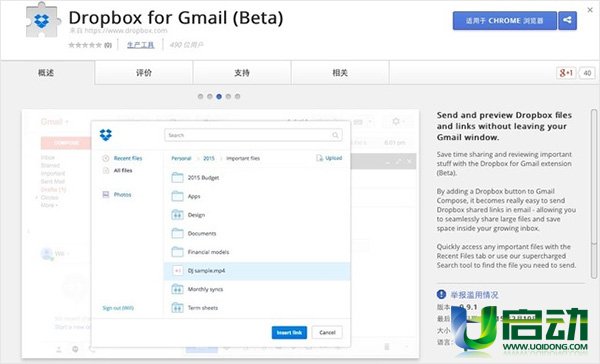
Task: Click the gear icon in the Gmail background
Action: coord(396,121)
